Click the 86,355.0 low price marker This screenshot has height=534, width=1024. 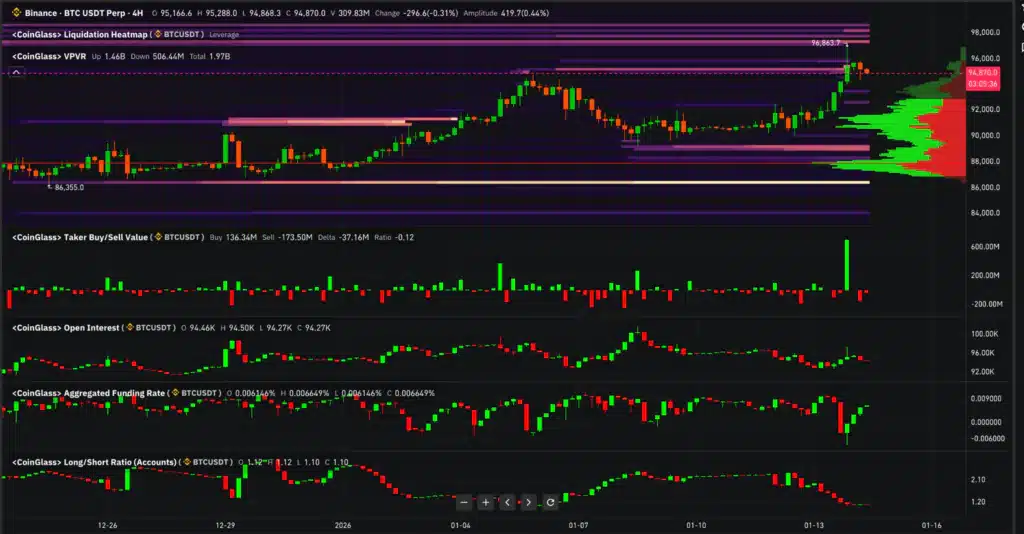pos(68,187)
